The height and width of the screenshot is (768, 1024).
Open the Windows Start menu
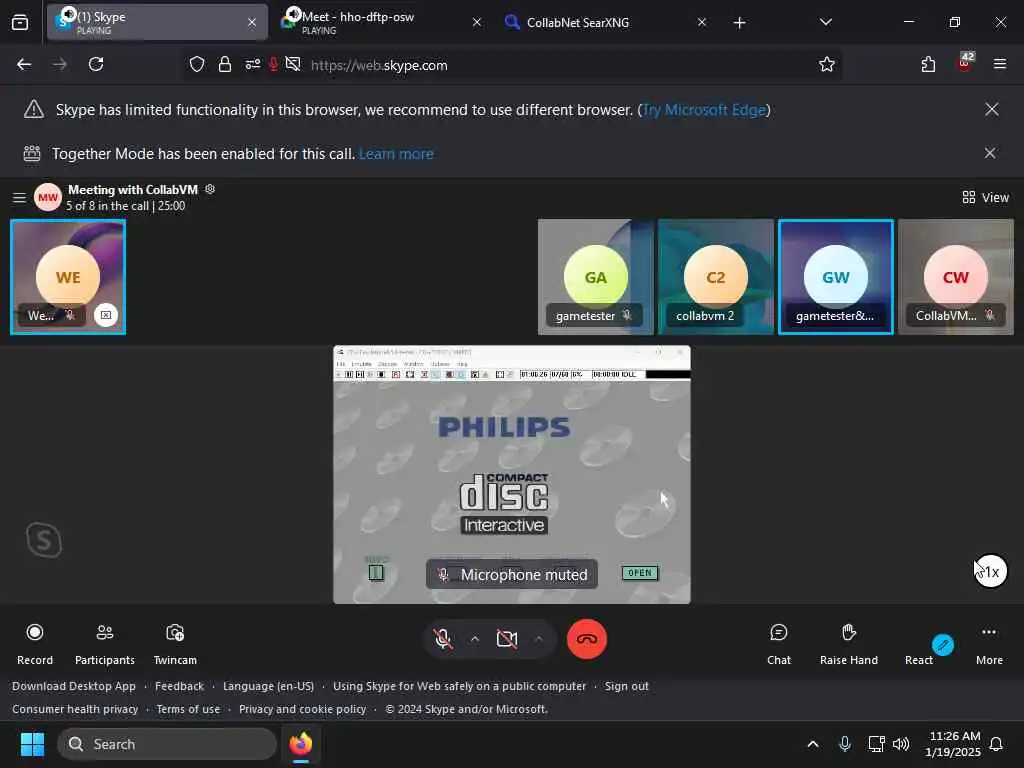(32, 744)
